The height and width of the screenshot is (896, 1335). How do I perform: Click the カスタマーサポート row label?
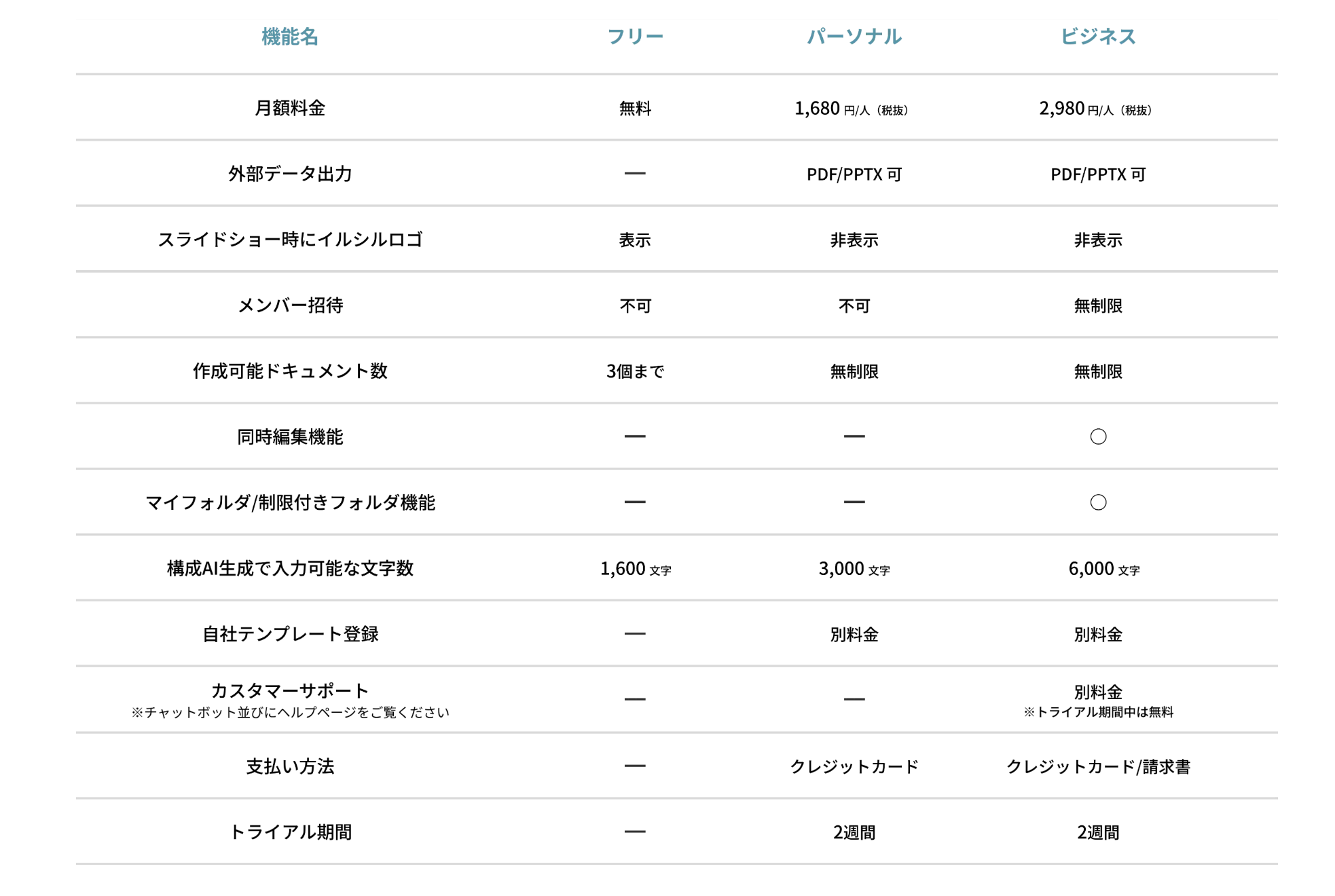(x=290, y=690)
